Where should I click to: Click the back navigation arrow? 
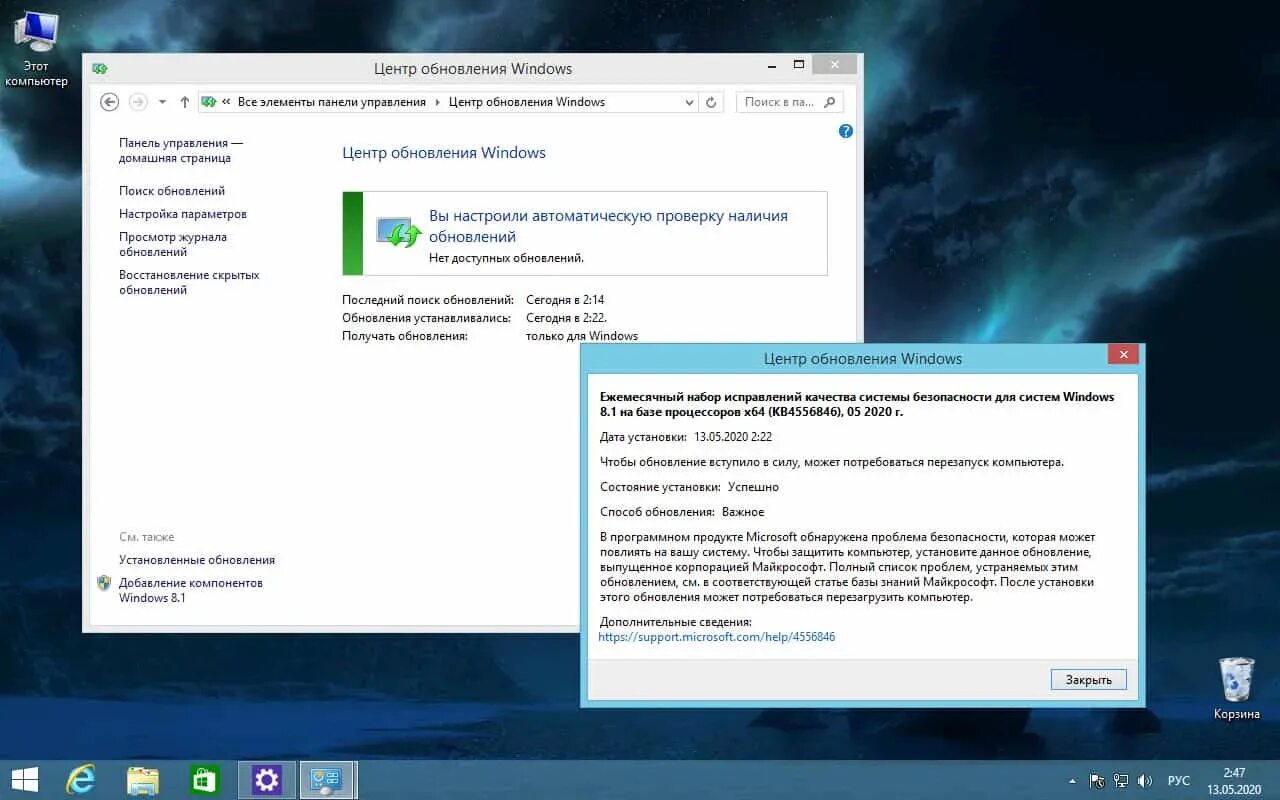pos(110,102)
